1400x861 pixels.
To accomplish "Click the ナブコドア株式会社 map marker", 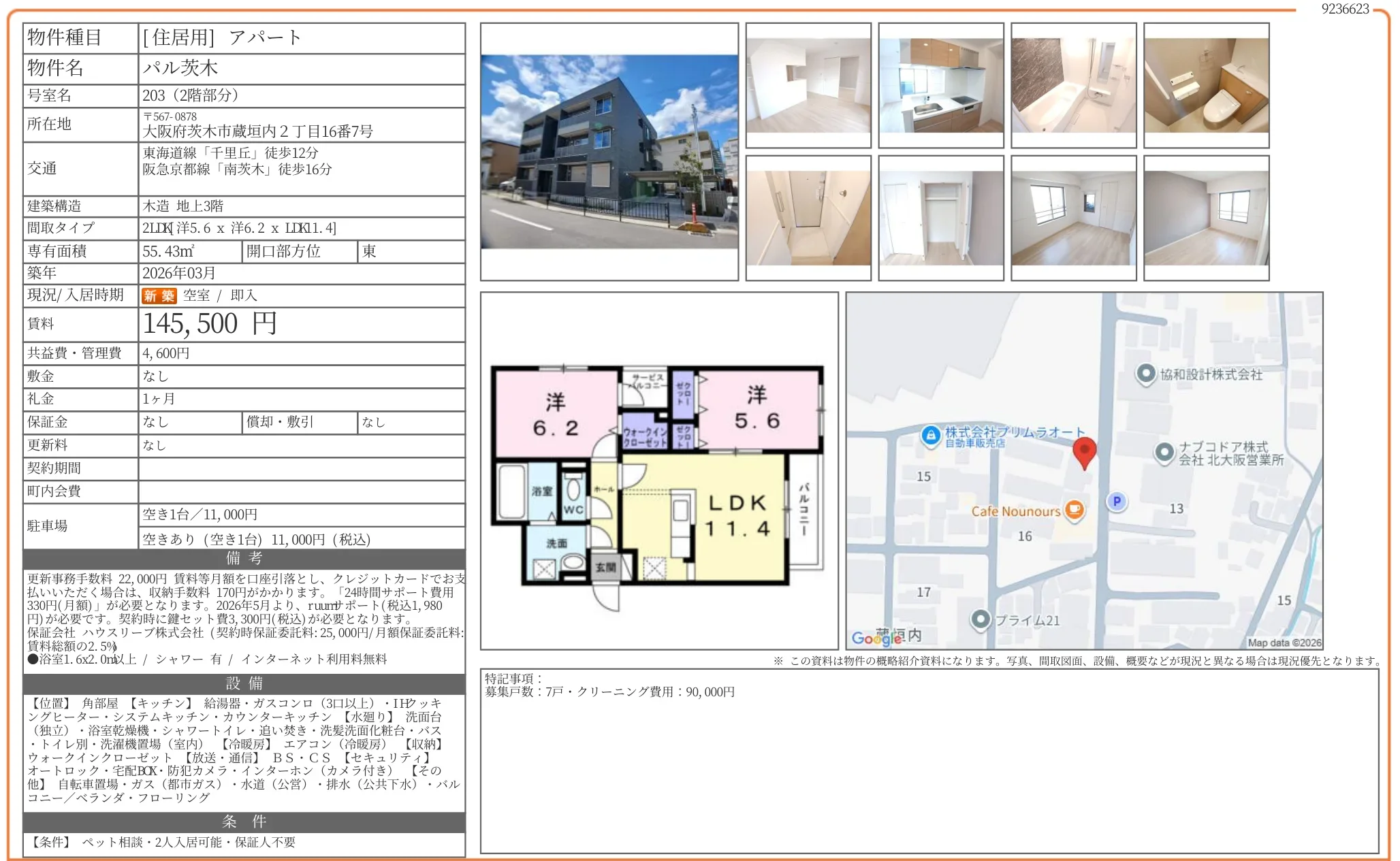I will tap(1164, 452).
